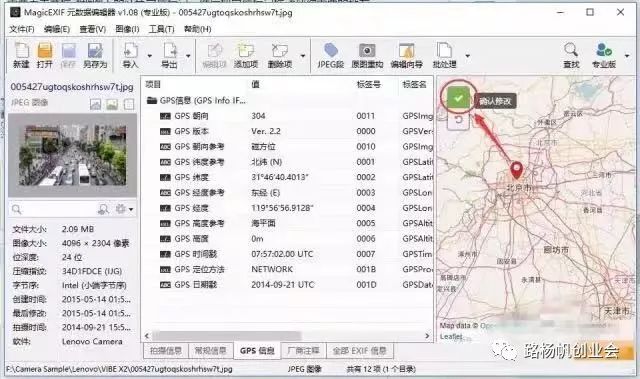Open the 编辑(E) menu

coord(57,29)
